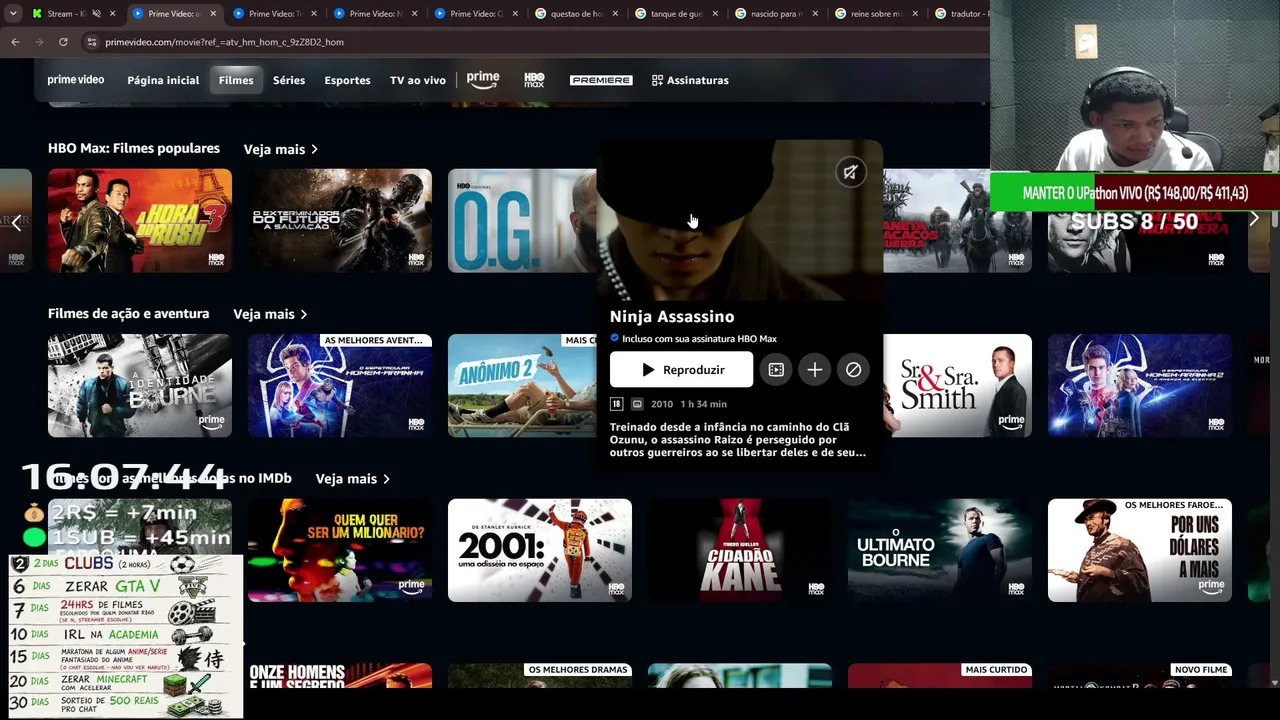Image resolution: width=1280 pixels, height=720 pixels.
Task: Open the Cidadão Kane thumbnail
Action: pyautogui.click(x=740, y=551)
